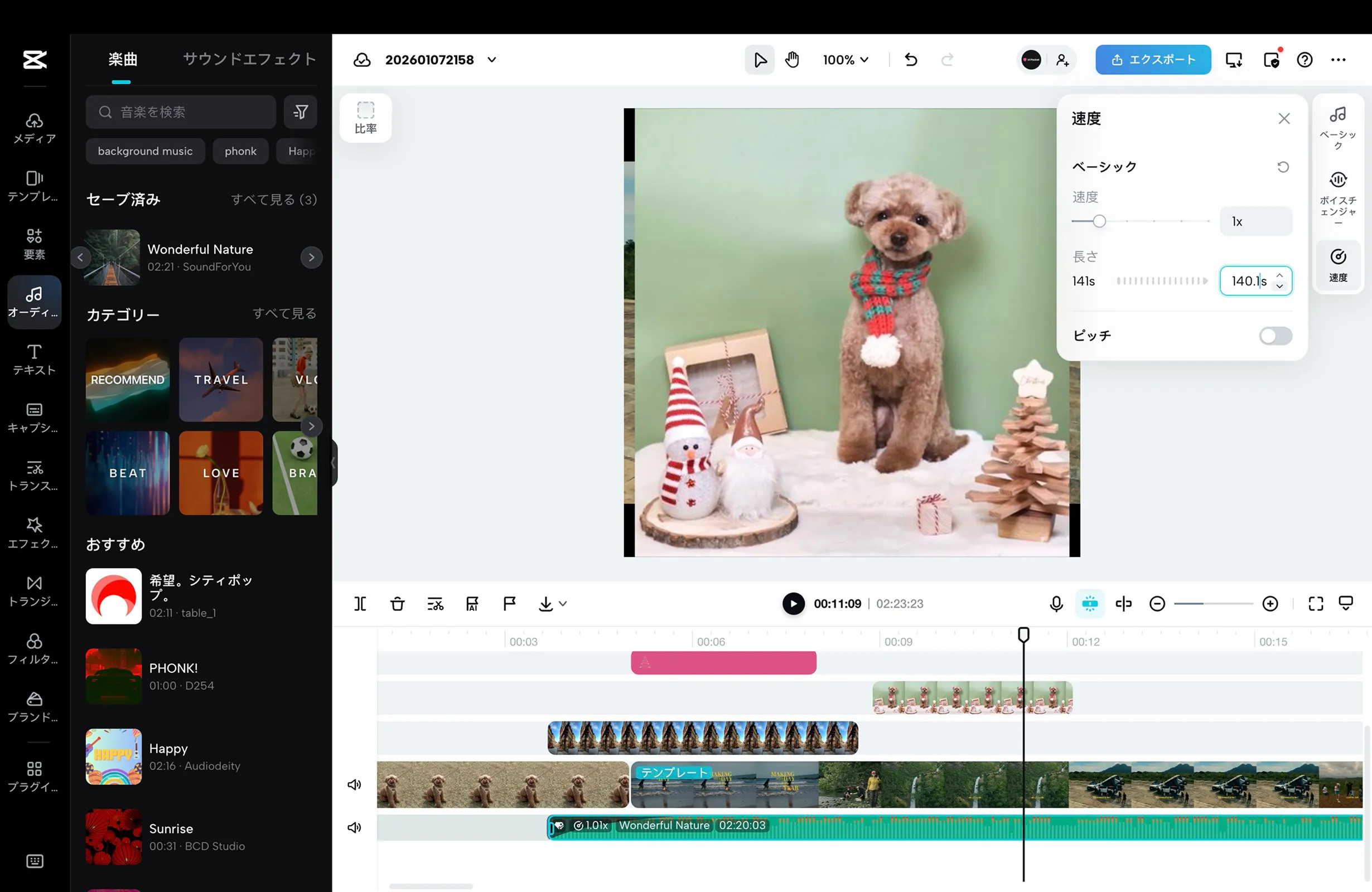Image resolution: width=1372 pixels, height=892 pixels.
Task: Open the オーディオ sidebar tab
Action: (35, 302)
